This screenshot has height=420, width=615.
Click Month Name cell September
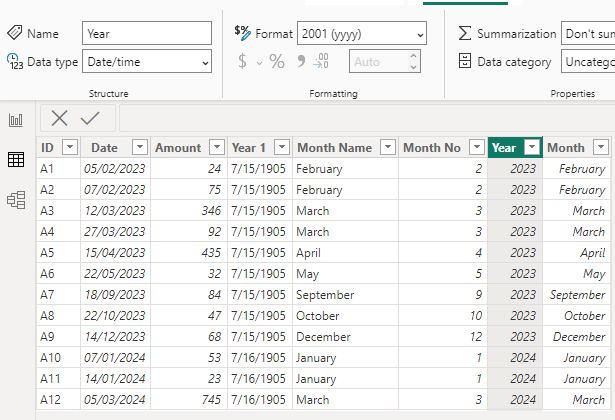pos(345,295)
